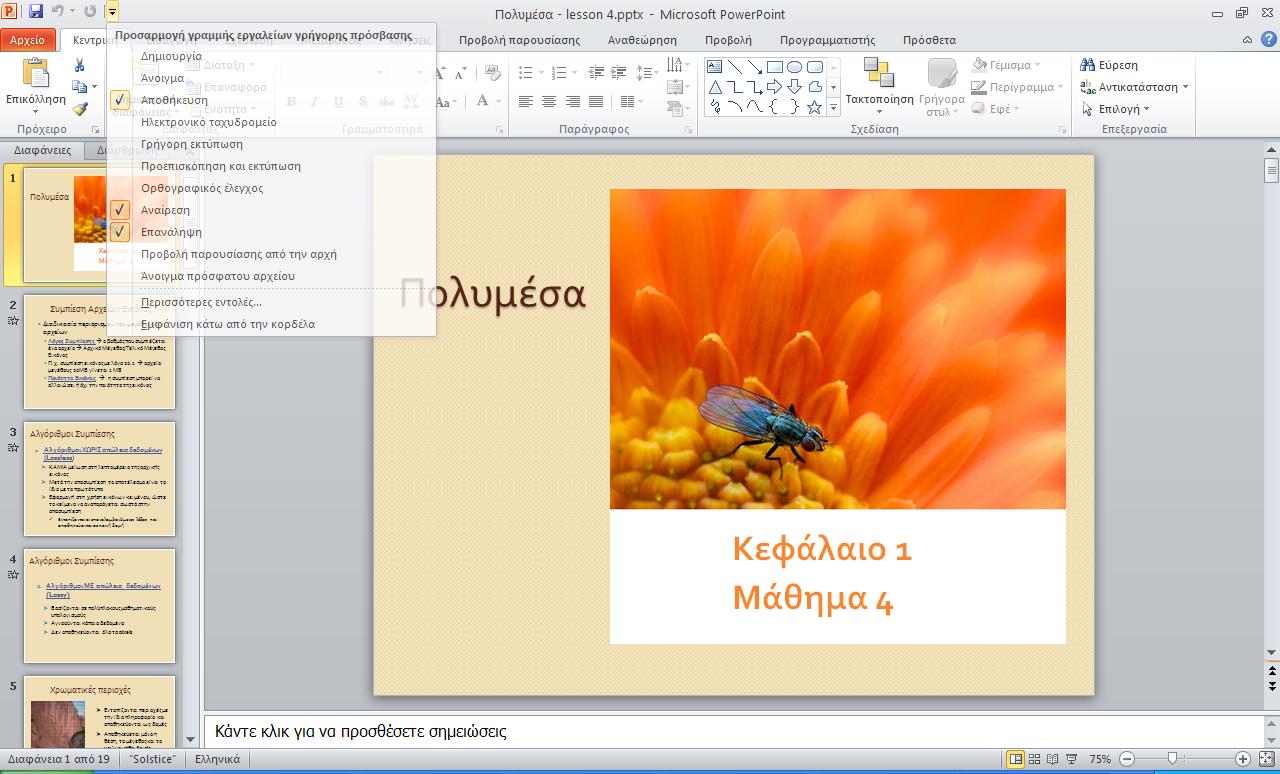
Task: Switch to Αναθεώρηση ribbon tab
Action: [642, 40]
